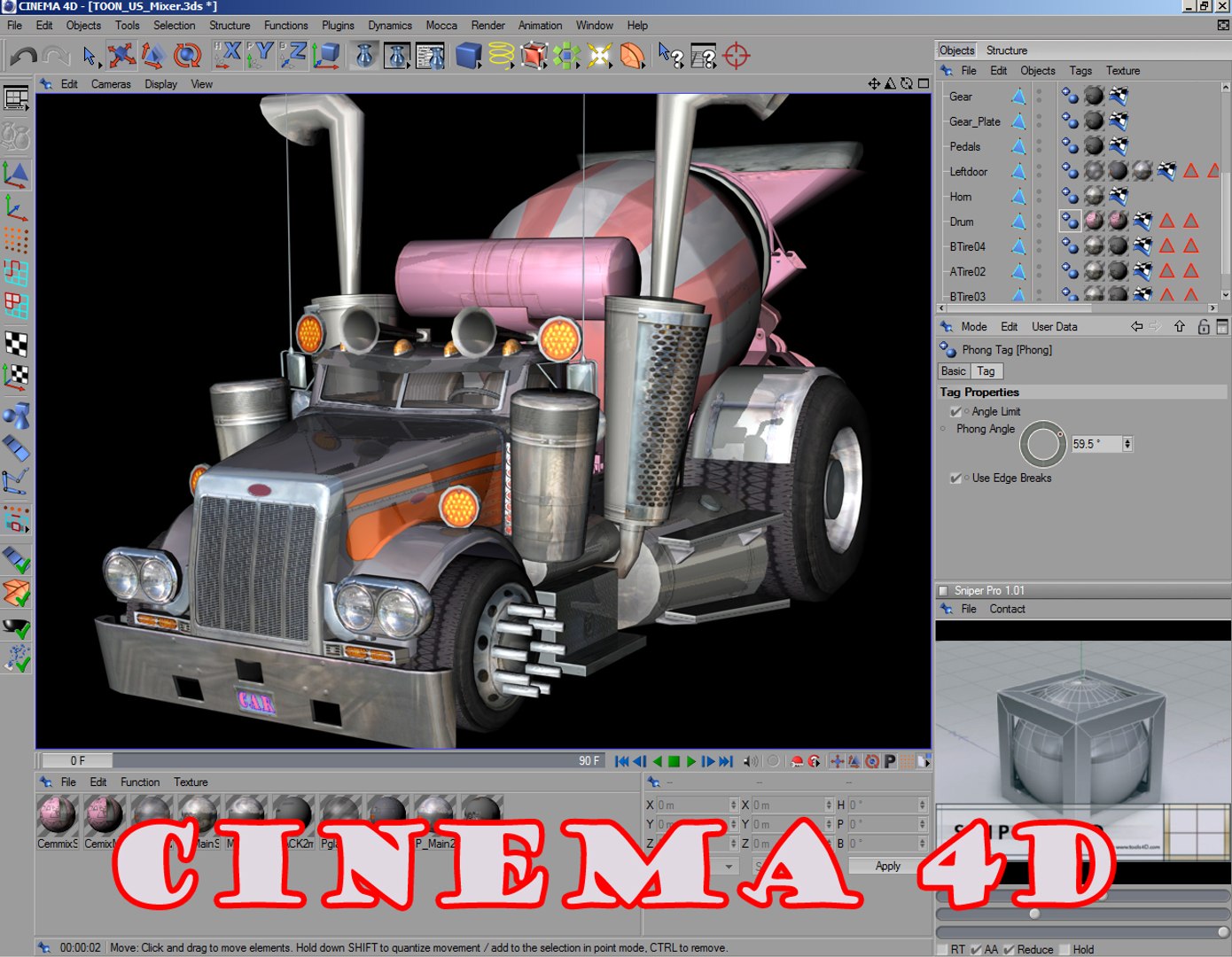
Task: Click the red Record Keyframe icon
Action: coord(797,761)
